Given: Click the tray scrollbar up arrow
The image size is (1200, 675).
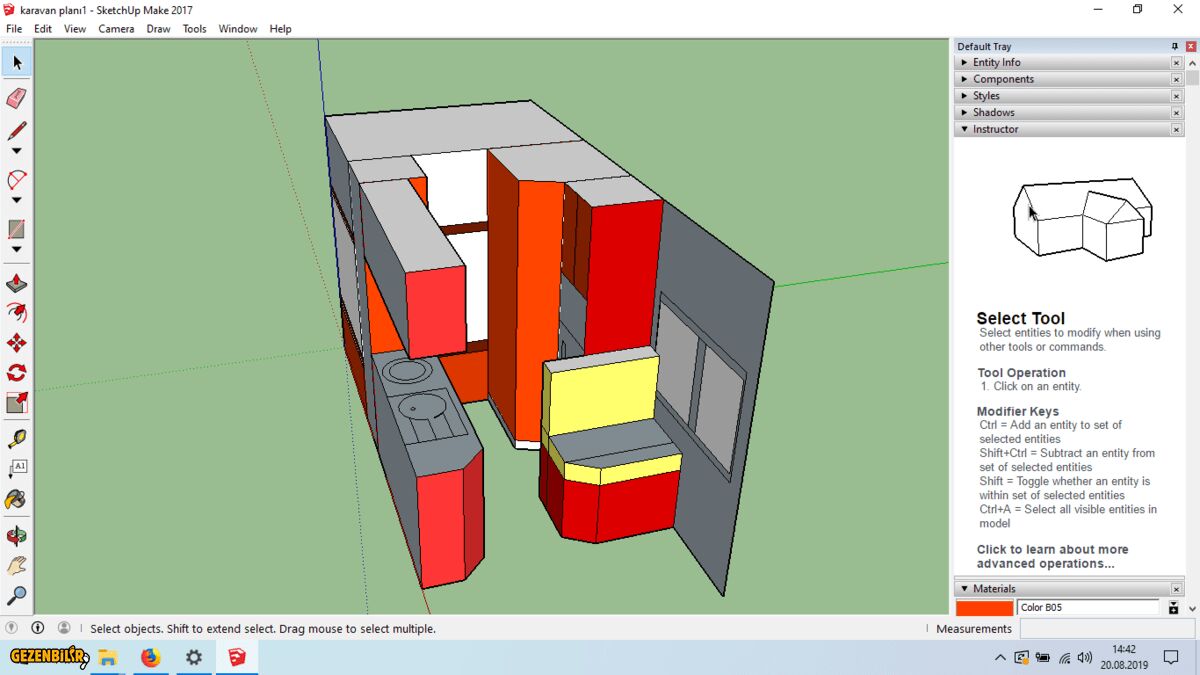Looking at the screenshot, I should coord(1193,63).
